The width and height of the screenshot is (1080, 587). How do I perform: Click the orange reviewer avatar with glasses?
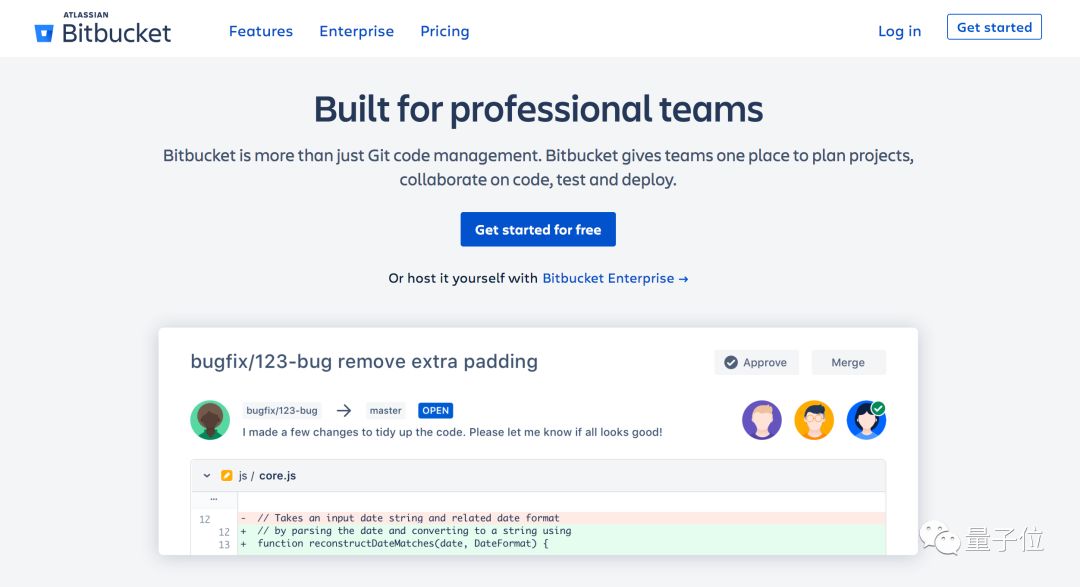[814, 420]
